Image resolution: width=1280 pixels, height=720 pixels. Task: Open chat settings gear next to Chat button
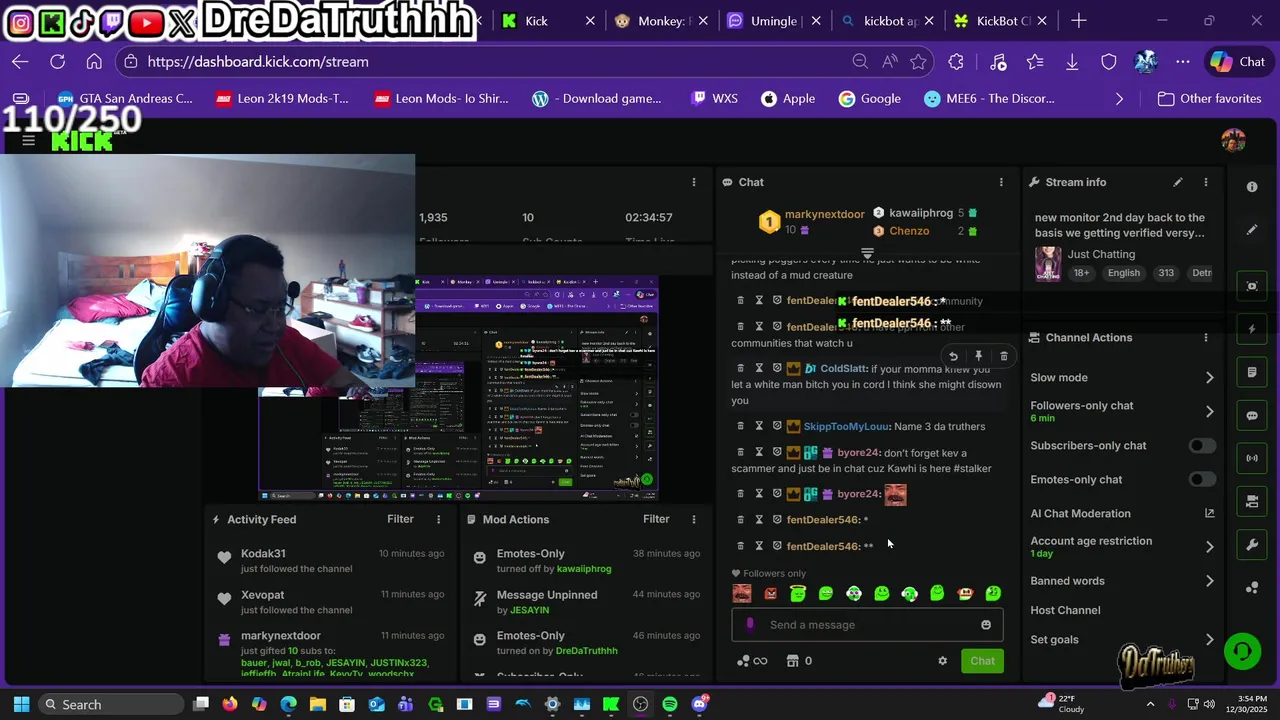pos(942,661)
